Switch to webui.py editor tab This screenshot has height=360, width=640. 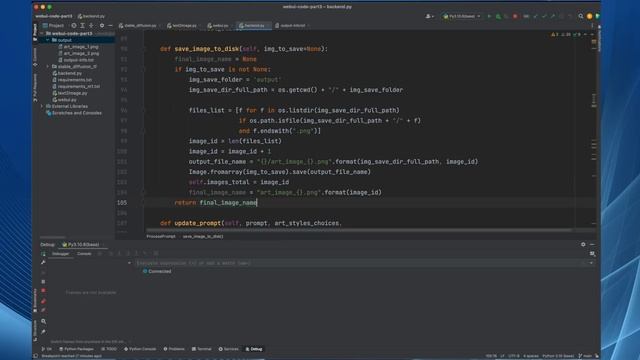(x=218, y=25)
